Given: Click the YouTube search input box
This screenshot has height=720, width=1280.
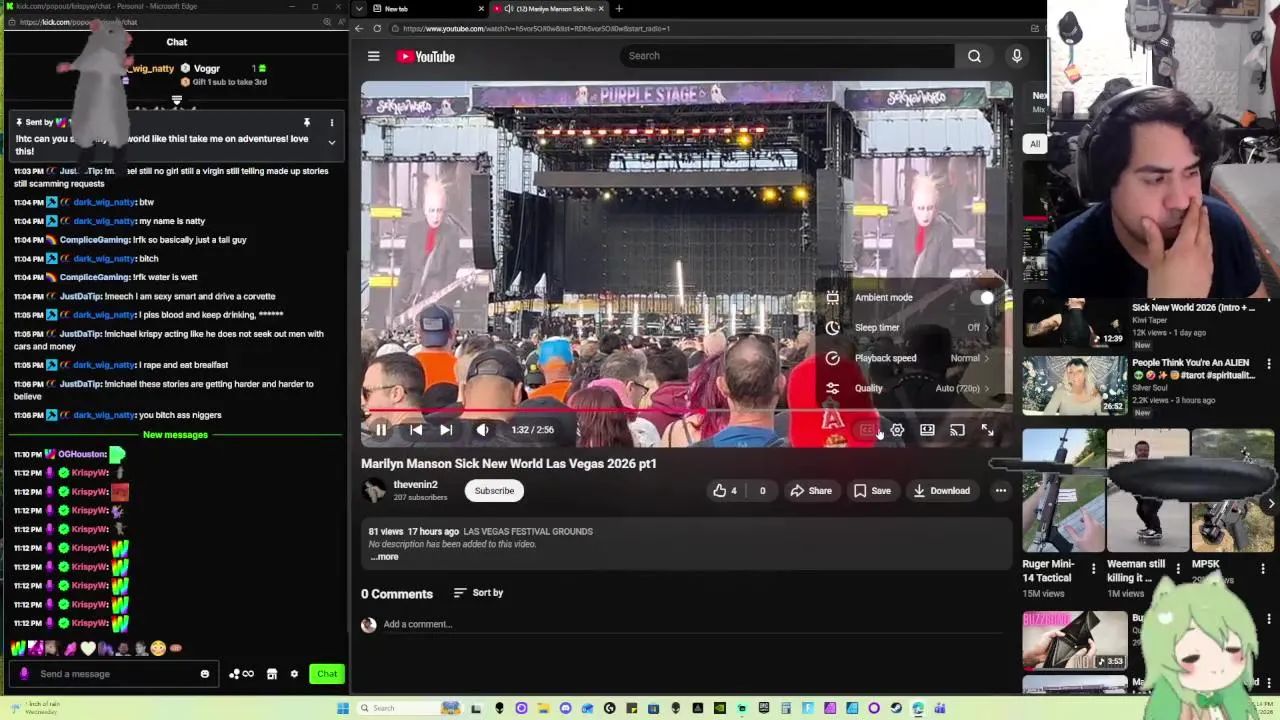Looking at the screenshot, I should point(787,56).
